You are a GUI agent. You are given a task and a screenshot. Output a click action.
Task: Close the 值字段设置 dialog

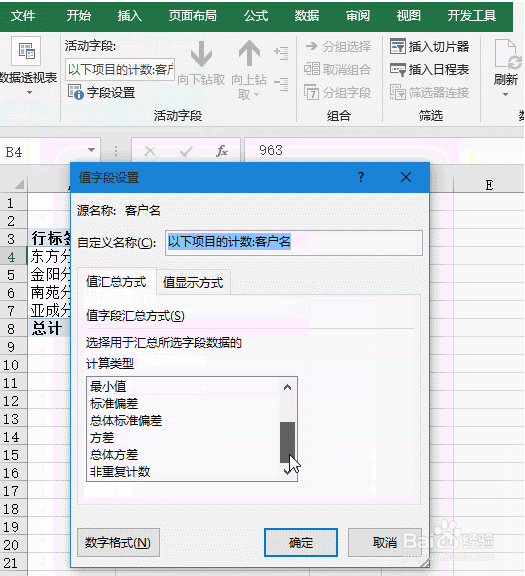coord(406,177)
